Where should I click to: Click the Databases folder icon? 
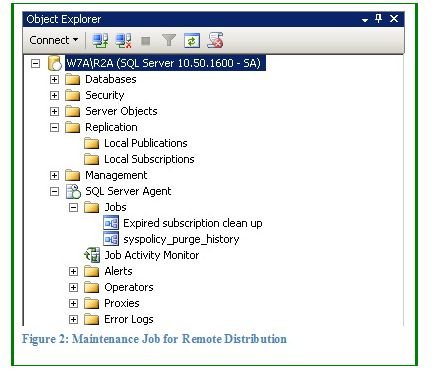73,79
